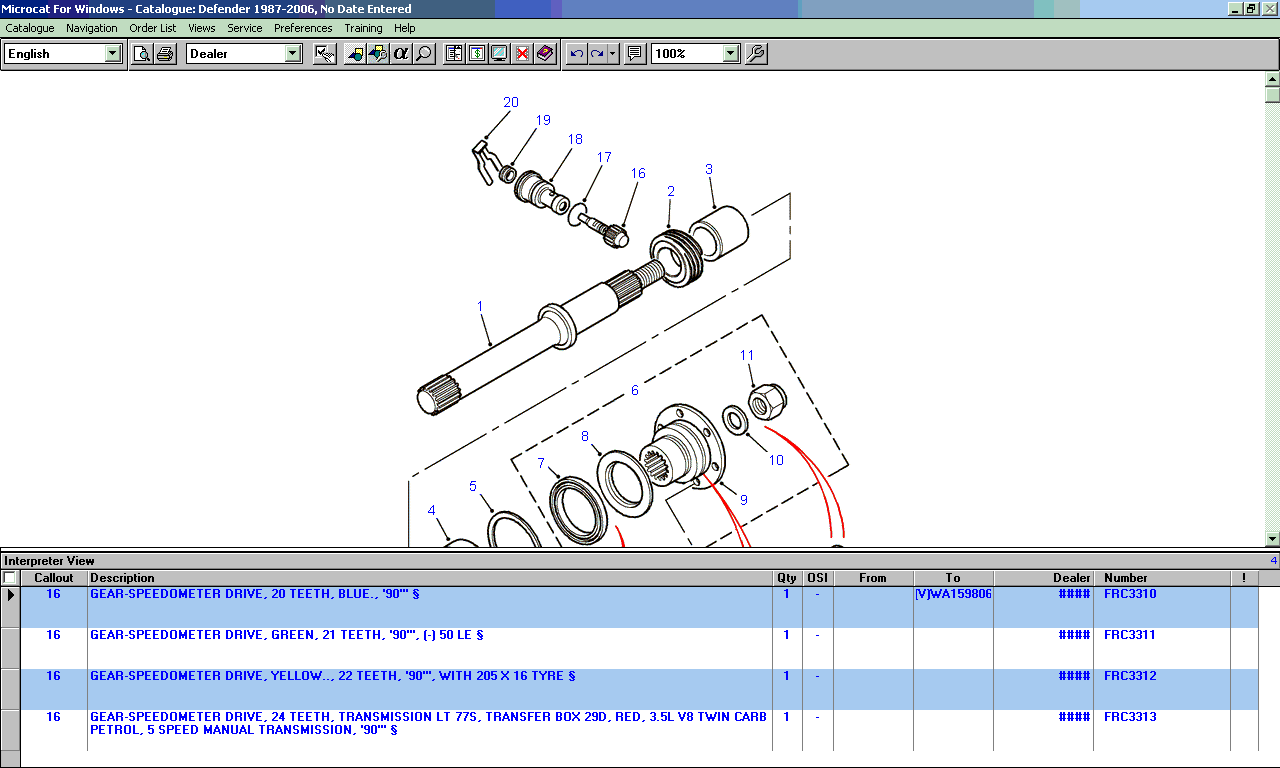Click the diagram scrollbar up arrow
The height and width of the screenshot is (768, 1280).
[1272, 79]
